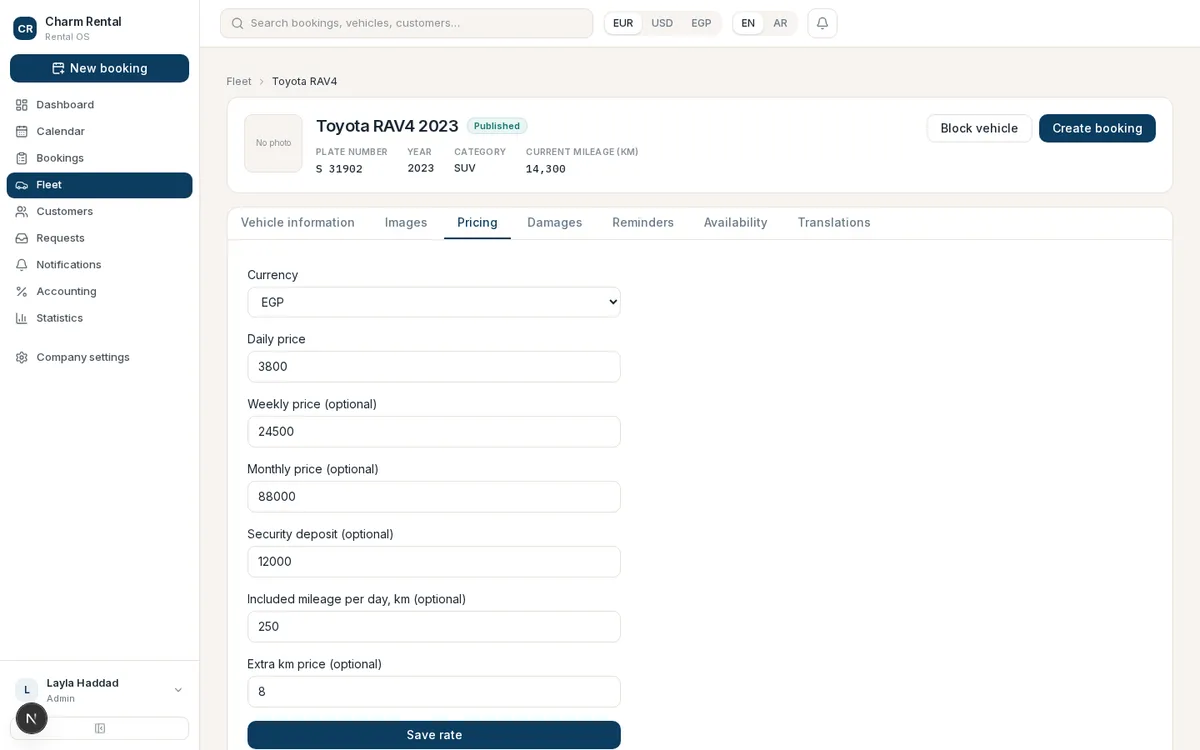Click the Fleet car icon
Screen dimensions: 1200x750
tap(22, 185)
